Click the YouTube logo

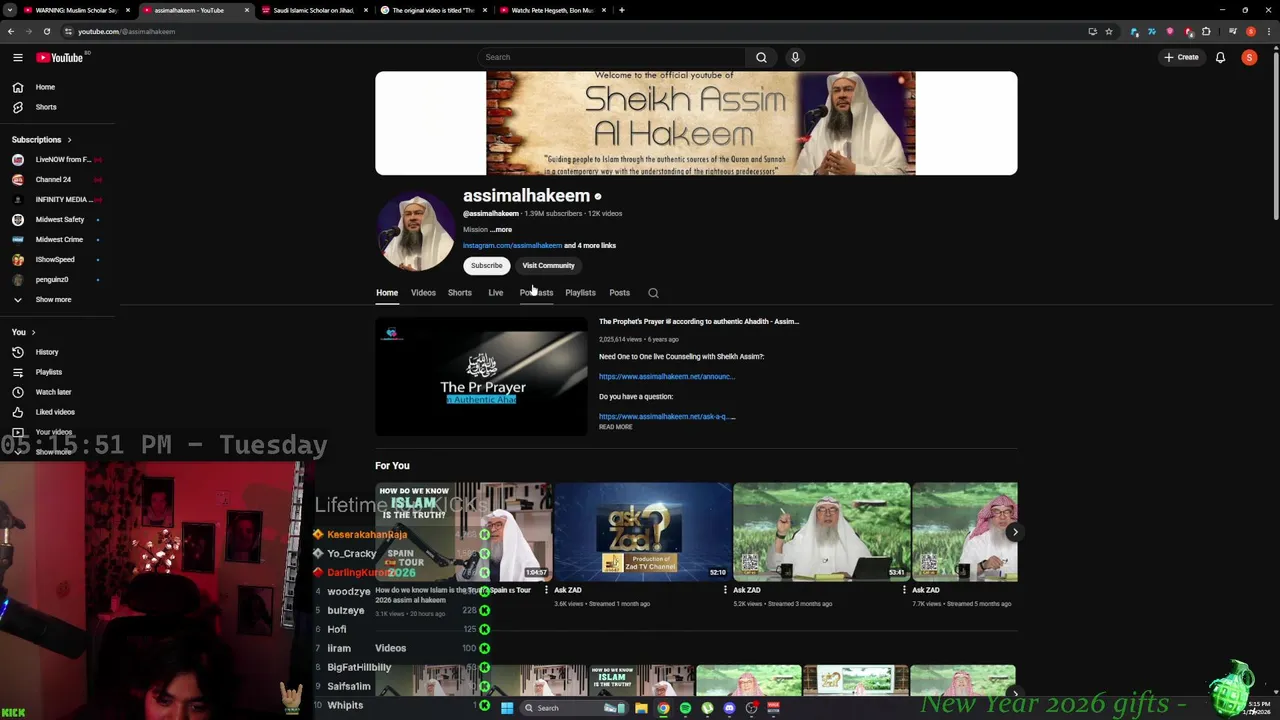point(60,57)
